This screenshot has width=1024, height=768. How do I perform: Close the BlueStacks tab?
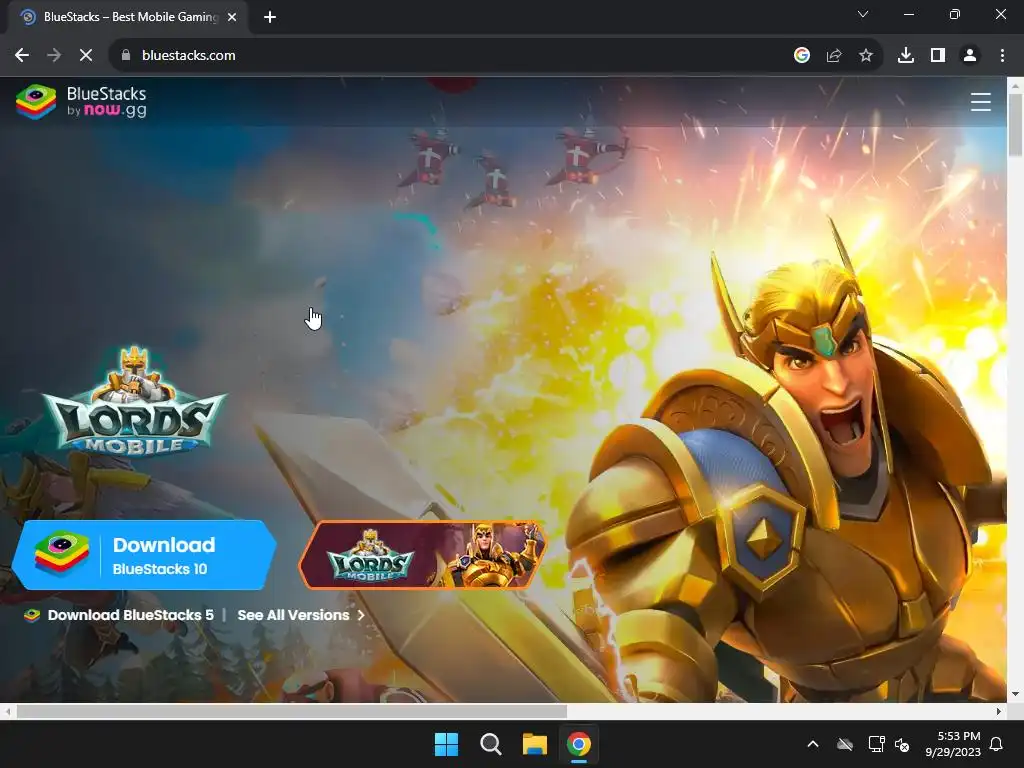232,18
